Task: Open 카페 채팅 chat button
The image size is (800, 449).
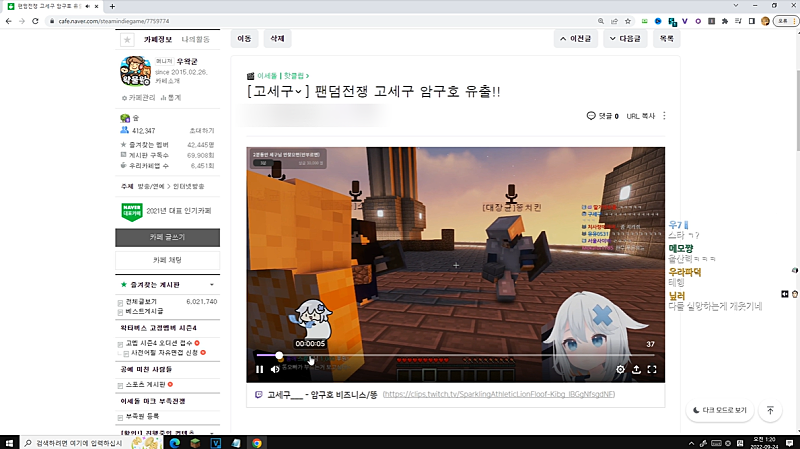Action: [x=167, y=260]
